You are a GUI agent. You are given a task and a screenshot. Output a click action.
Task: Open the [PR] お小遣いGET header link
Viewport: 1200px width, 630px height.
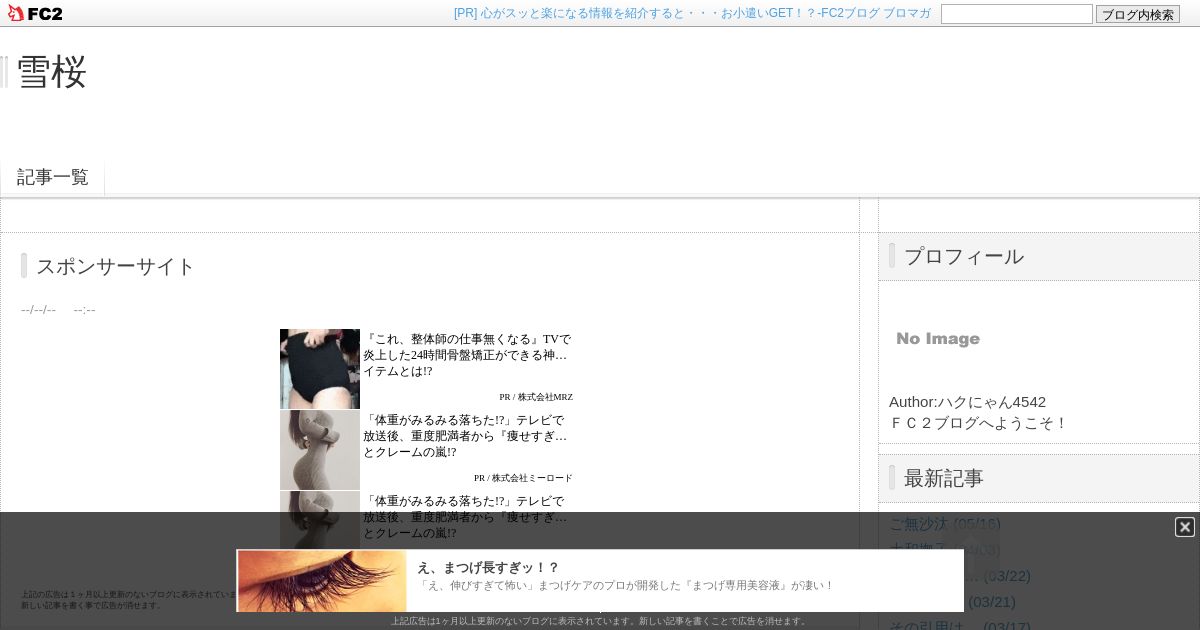(692, 13)
